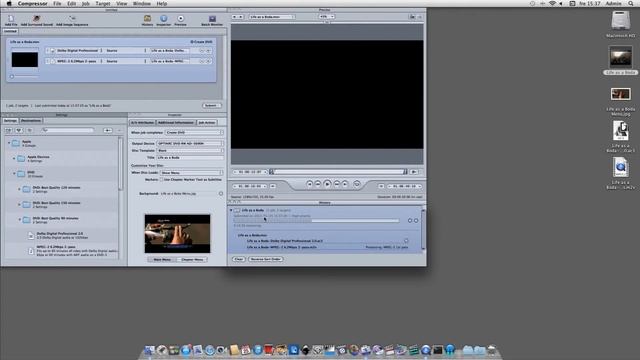Collapse the Apple settings folder
This screenshot has width=640, height=360.
click(9, 143)
